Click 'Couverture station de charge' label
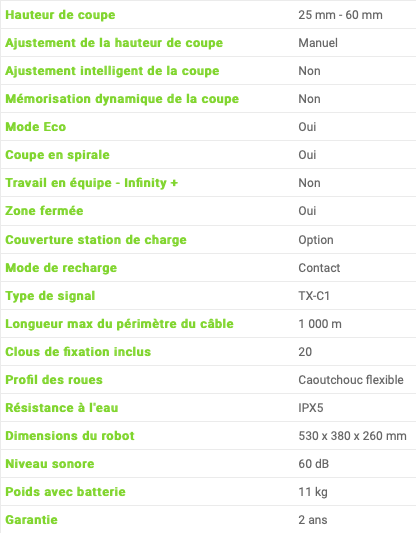The height and width of the screenshot is (533, 416). coord(96,240)
